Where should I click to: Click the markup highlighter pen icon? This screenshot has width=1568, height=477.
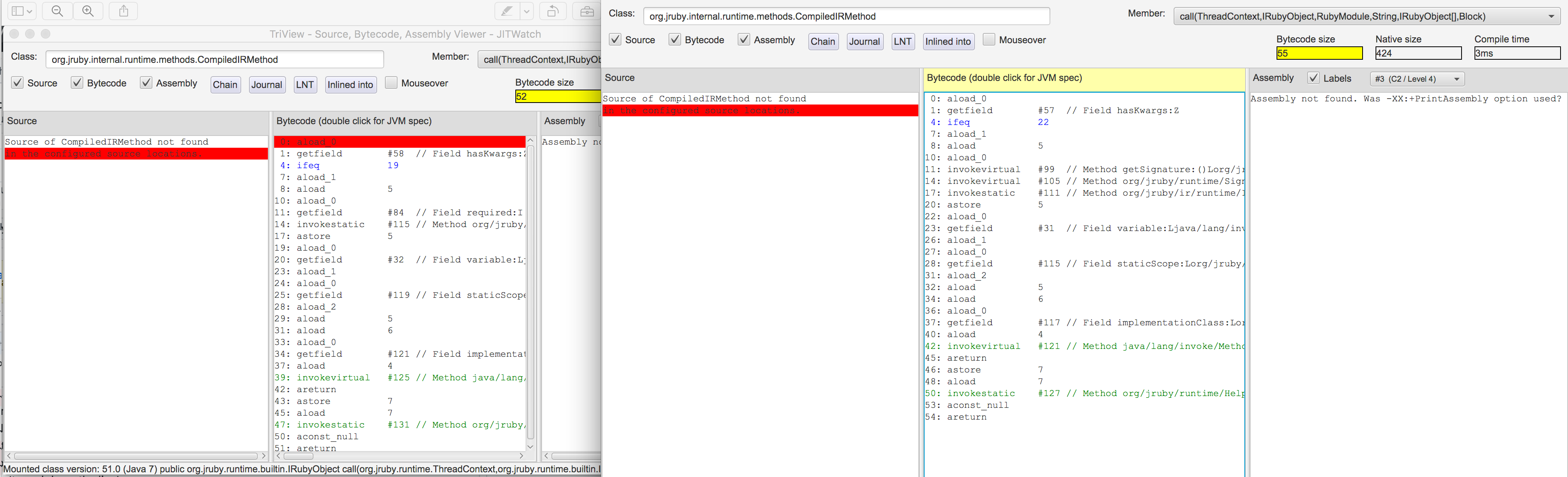(506, 11)
